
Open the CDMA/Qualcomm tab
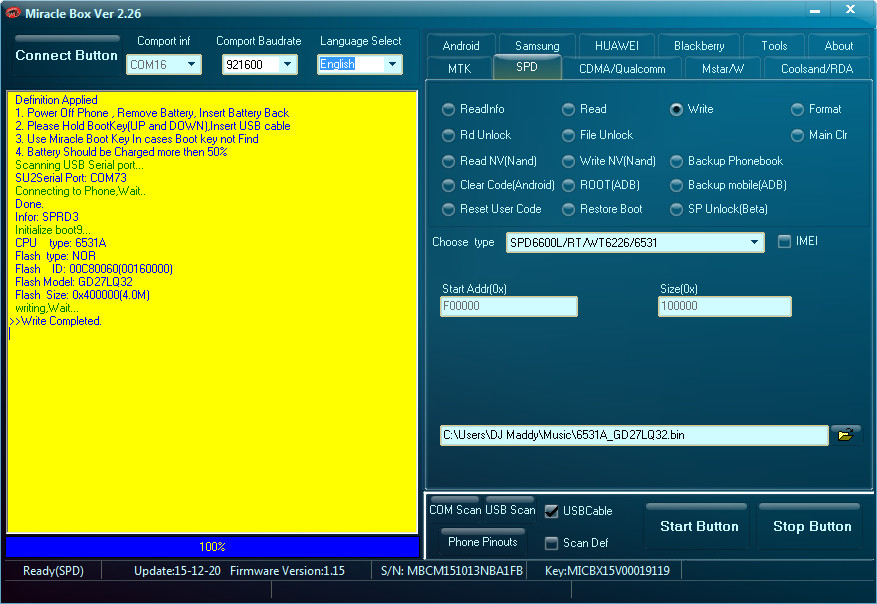click(x=622, y=69)
